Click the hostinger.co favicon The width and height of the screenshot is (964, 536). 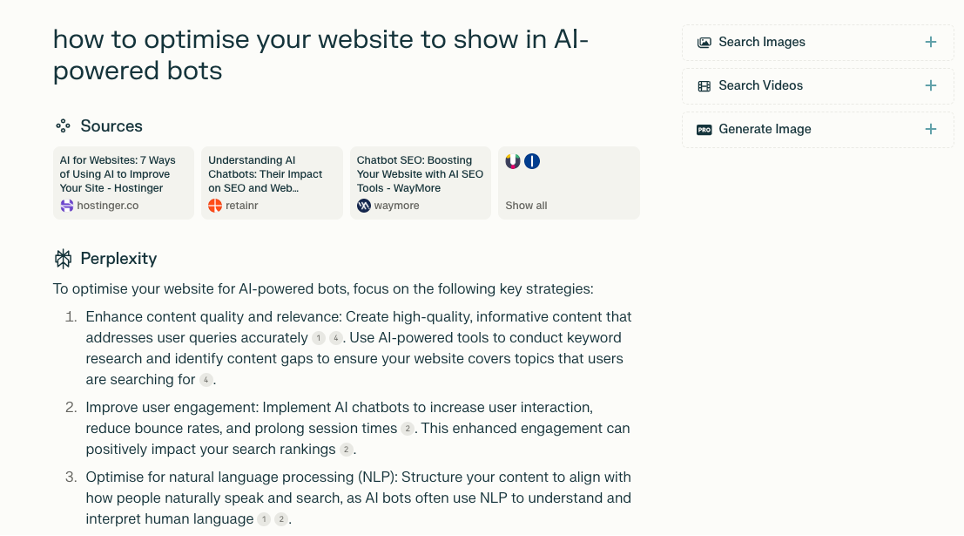click(x=66, y=206)
